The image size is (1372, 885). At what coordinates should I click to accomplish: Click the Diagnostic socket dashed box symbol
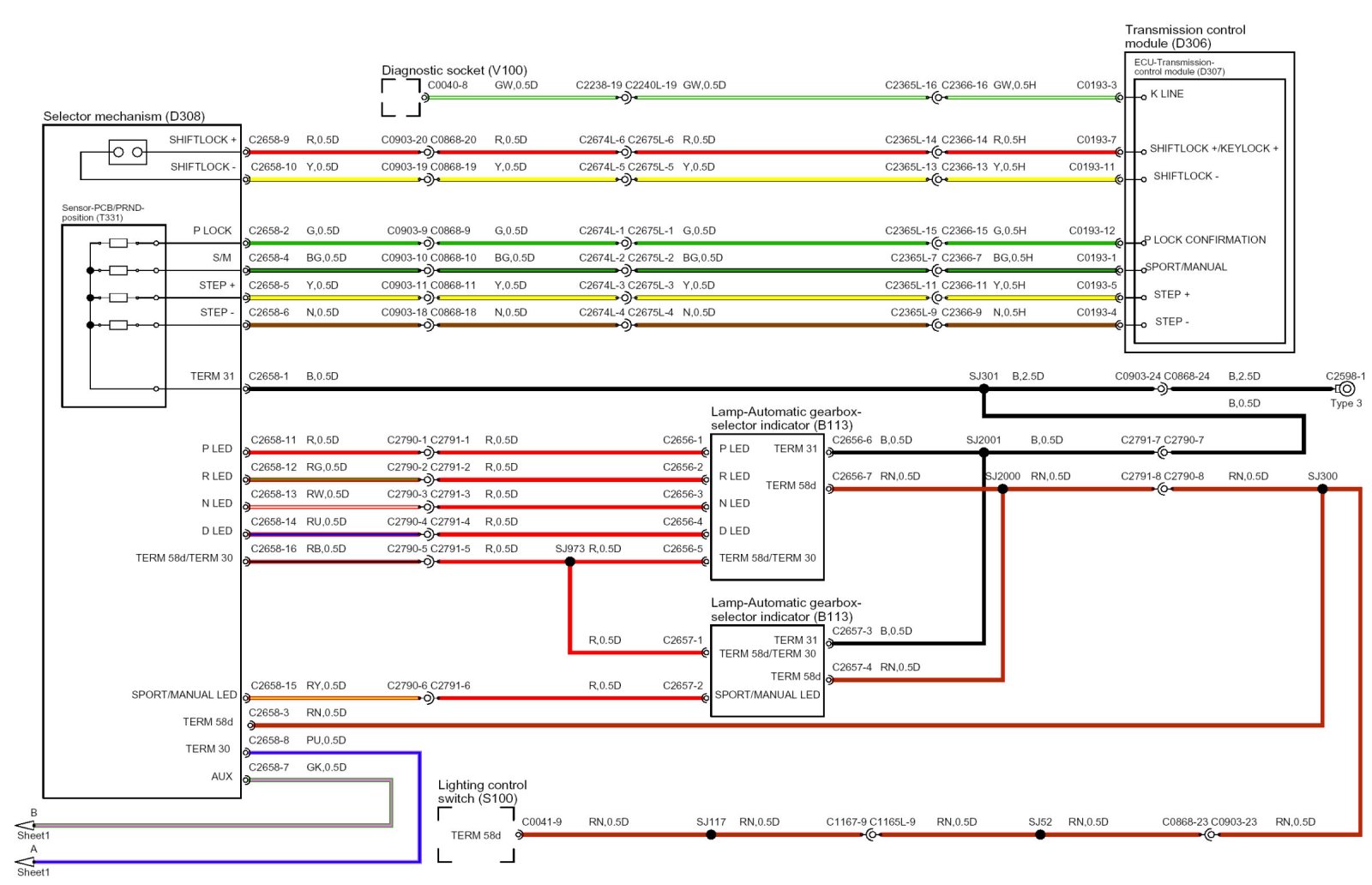[x=400, y=97]
